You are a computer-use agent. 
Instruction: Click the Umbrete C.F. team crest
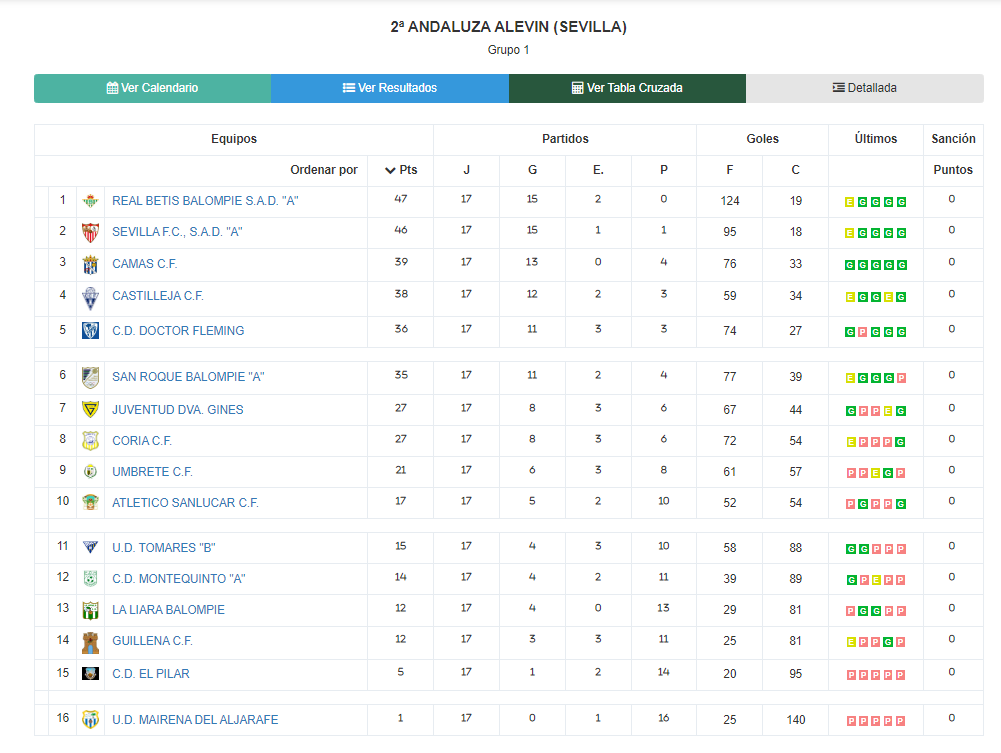pos(91,472)
